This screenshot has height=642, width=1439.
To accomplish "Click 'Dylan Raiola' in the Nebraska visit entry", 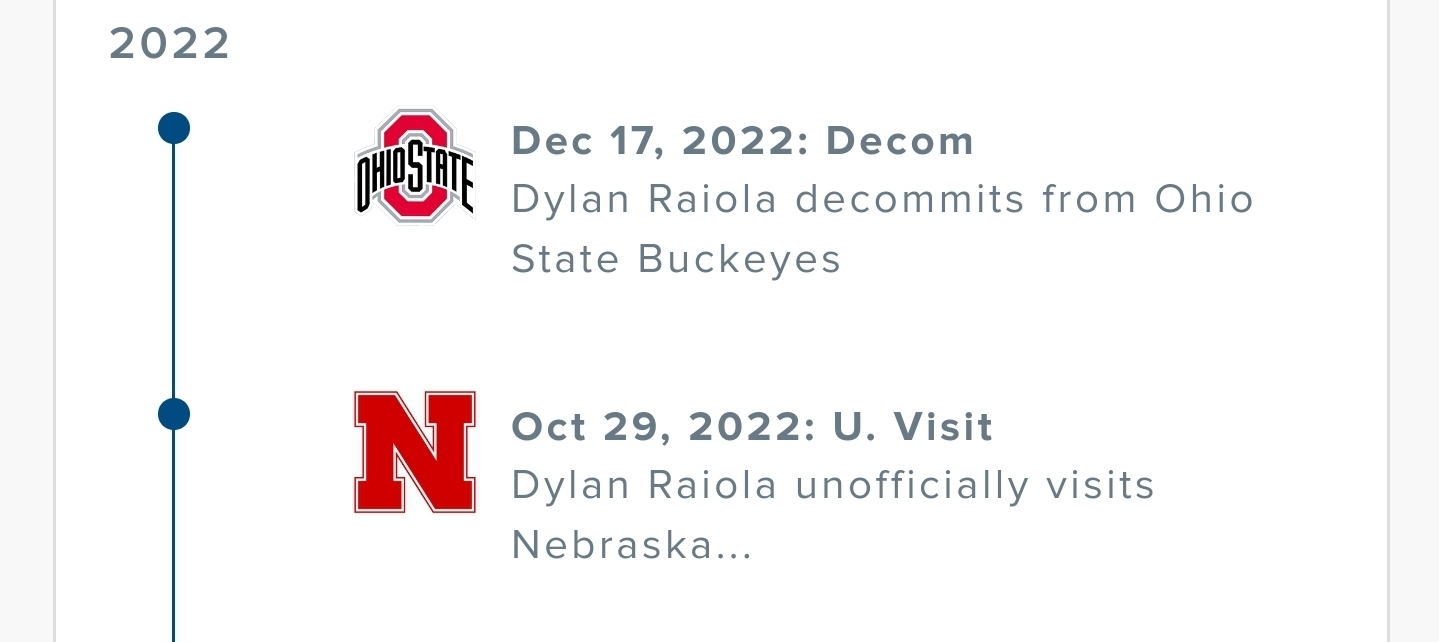I will click(644, 486).
